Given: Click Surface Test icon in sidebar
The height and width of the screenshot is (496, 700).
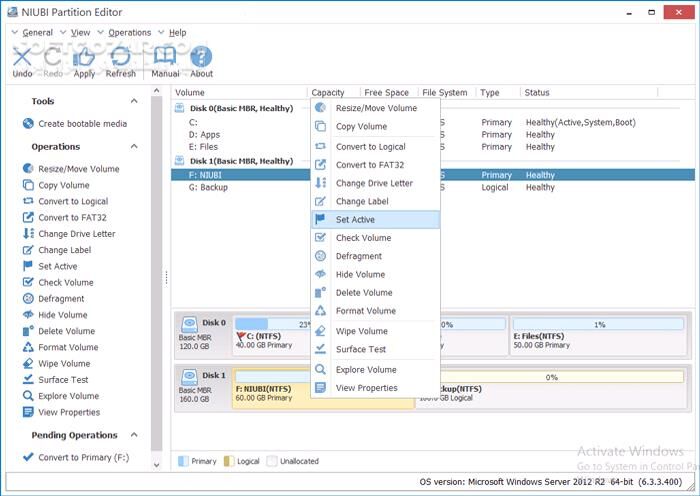Looking at the screenshot, I should (28, 379).
